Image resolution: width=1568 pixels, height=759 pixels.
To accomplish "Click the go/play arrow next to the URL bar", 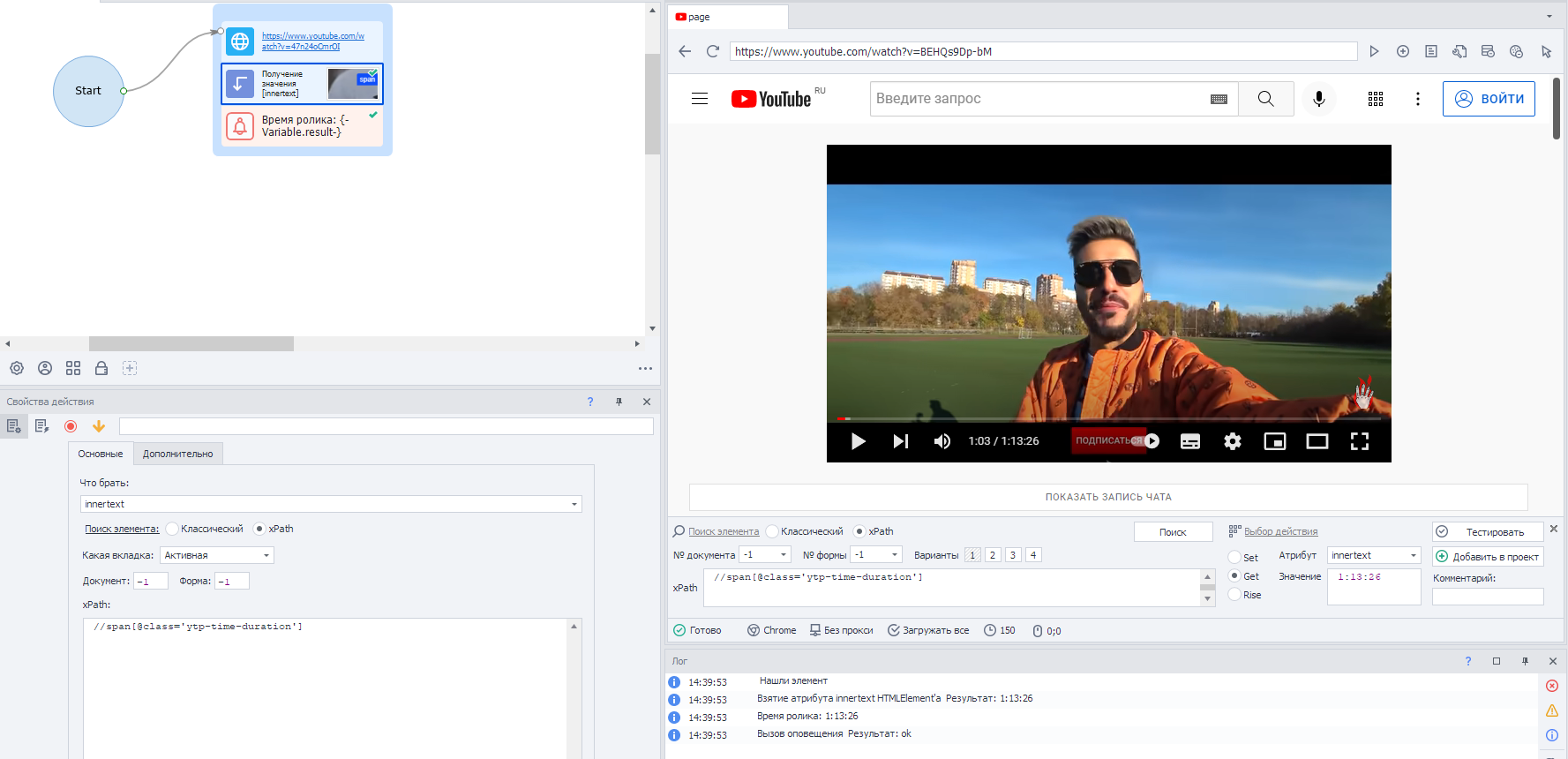I will click(1374, 51).
